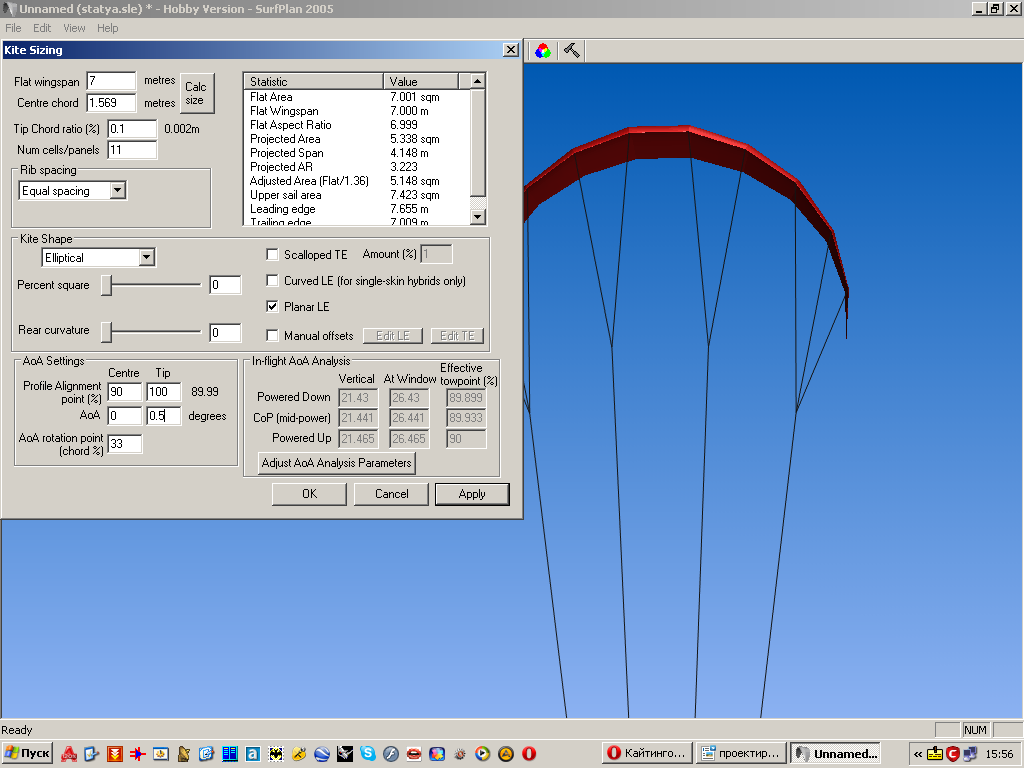Uncheck the Planar LE checkbox
Viewport: 1024px width, 768px height.
[x=273, y=306]
